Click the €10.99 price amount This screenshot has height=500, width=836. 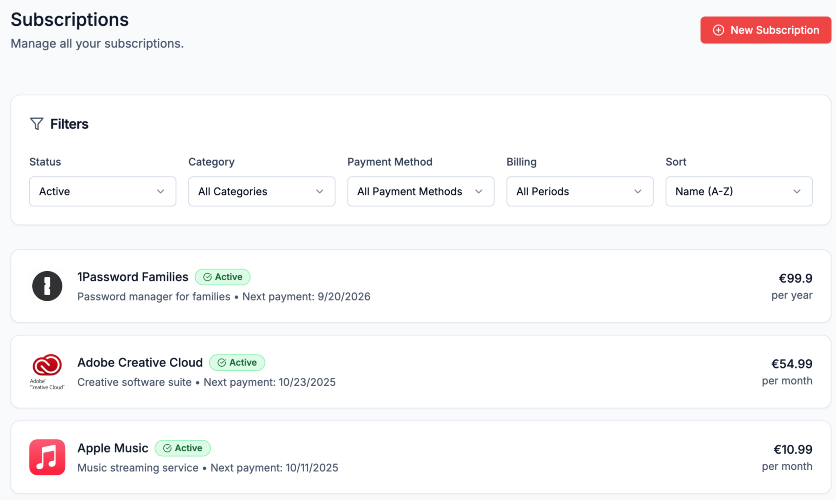[793, 449]
